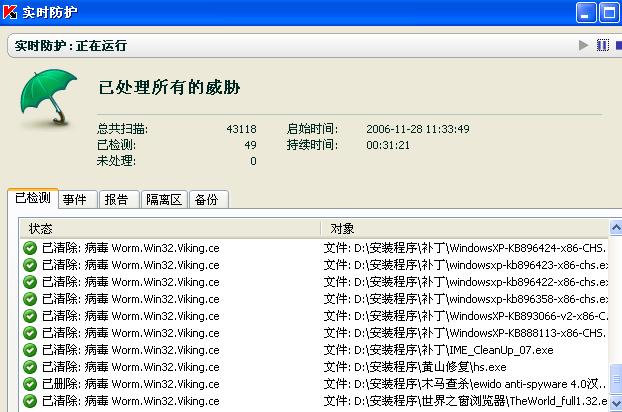Click green check icon for KB893066 row

(30, 316)
